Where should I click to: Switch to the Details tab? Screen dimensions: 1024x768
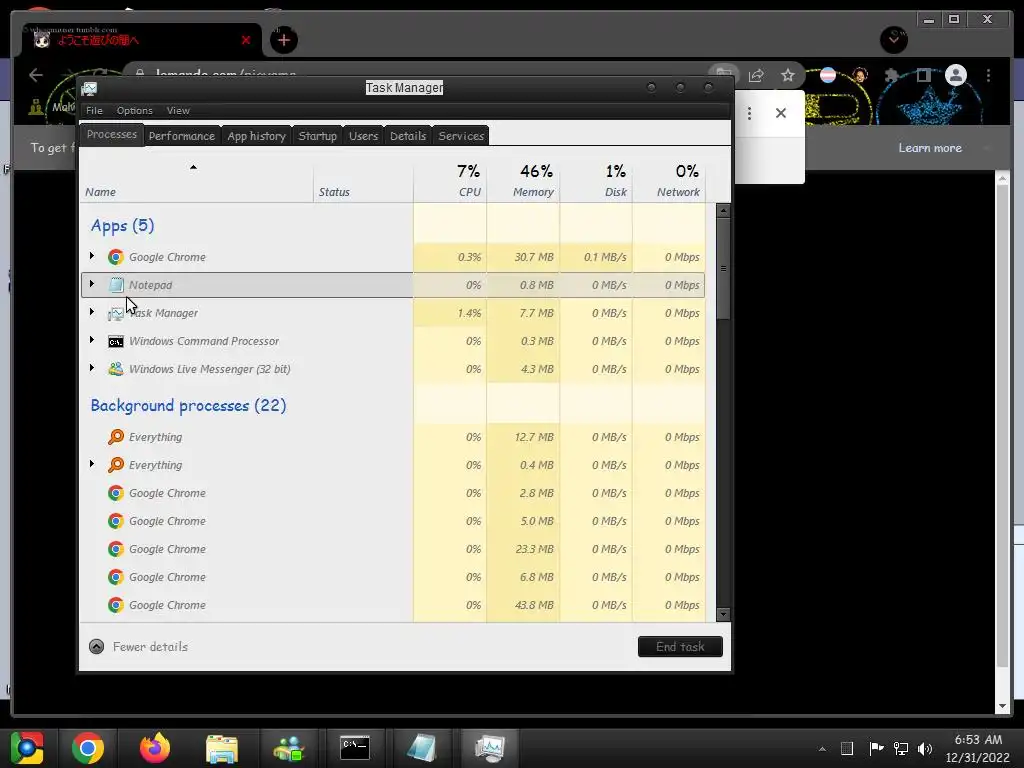coord(408,136)
